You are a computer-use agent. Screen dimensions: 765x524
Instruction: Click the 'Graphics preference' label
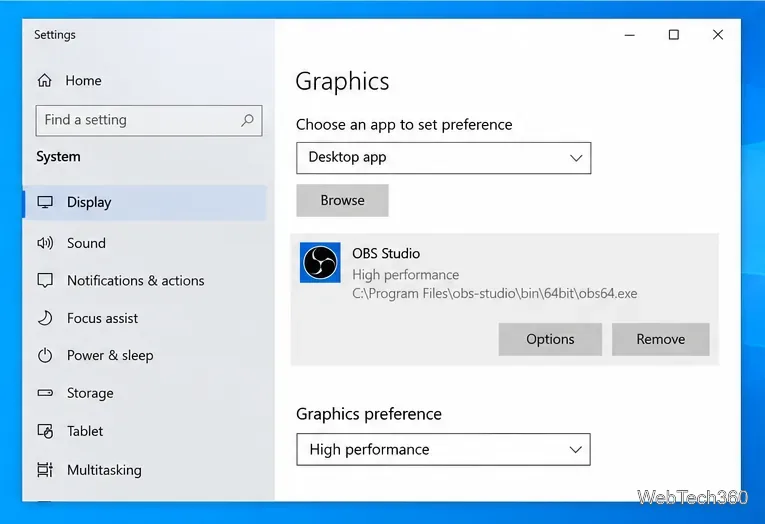click(x=369, y=414)
